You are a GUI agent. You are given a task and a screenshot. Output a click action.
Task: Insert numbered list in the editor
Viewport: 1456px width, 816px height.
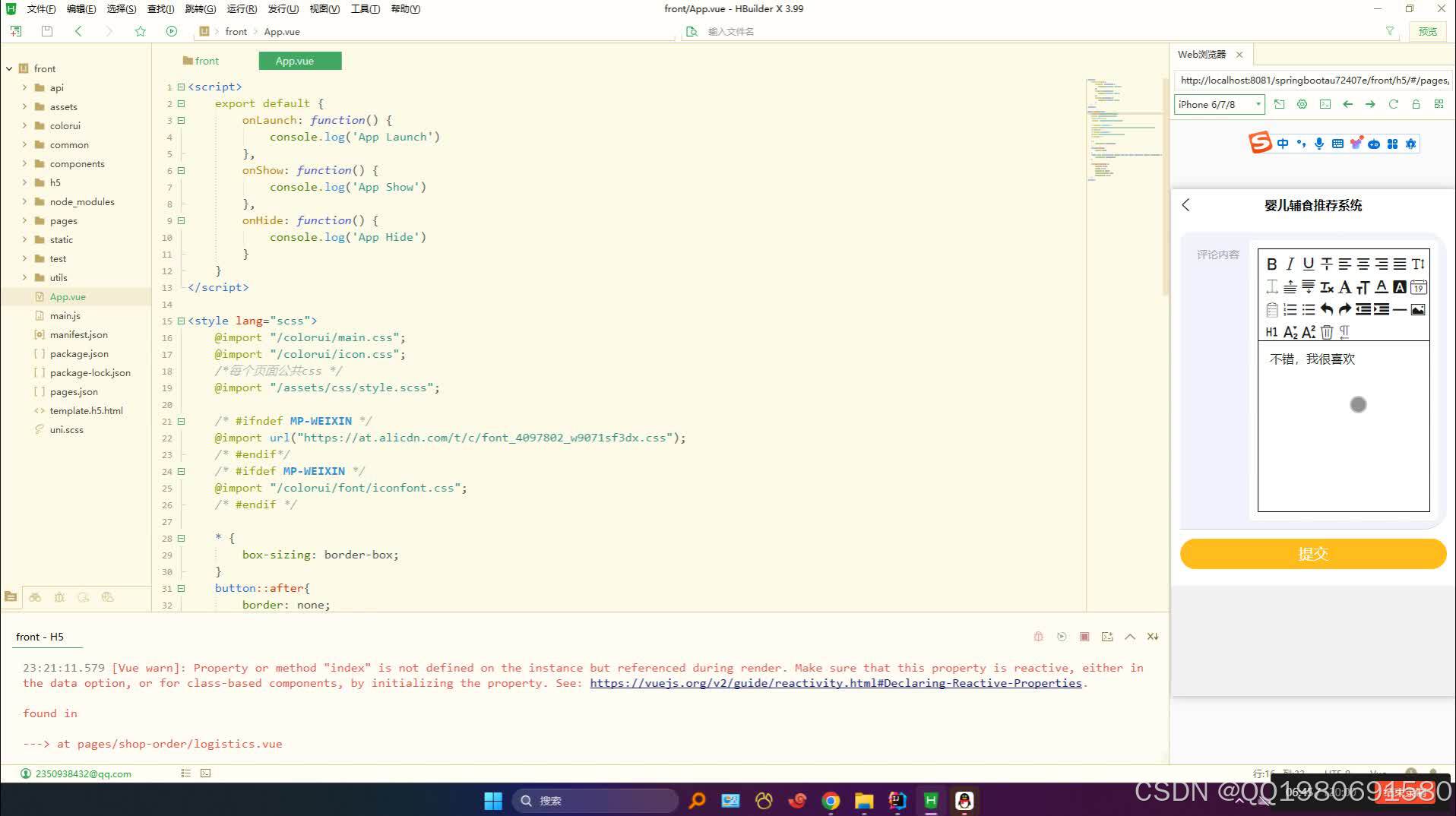[1290, 309]
